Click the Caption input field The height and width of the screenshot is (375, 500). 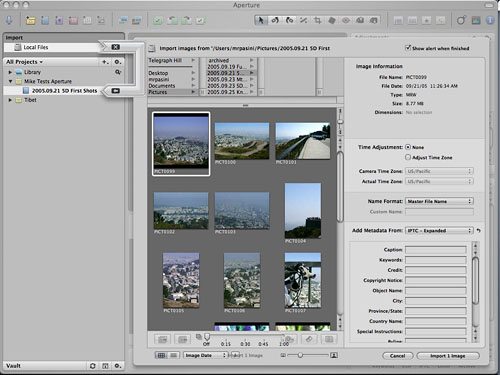436,250
